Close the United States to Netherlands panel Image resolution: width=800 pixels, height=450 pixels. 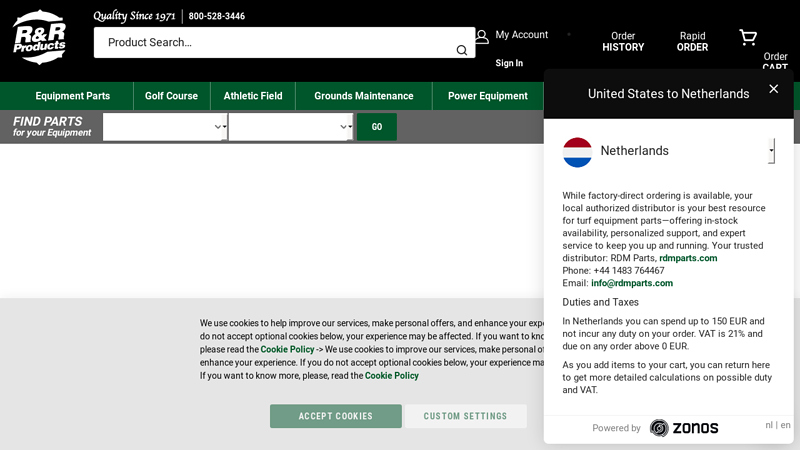[x=773, y=89]
